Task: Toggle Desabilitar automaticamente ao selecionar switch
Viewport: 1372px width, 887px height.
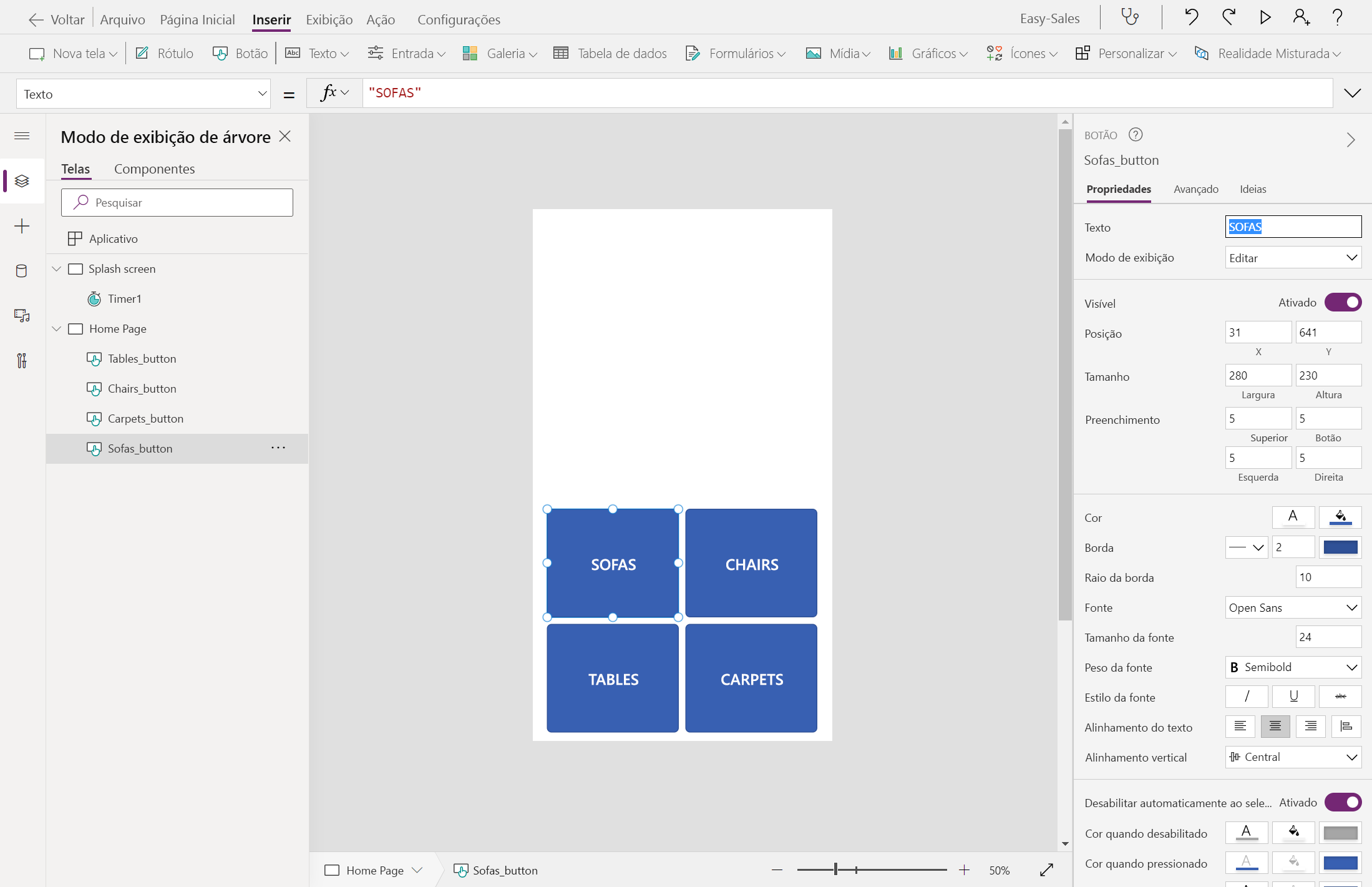Action: tap(1343, 802)
